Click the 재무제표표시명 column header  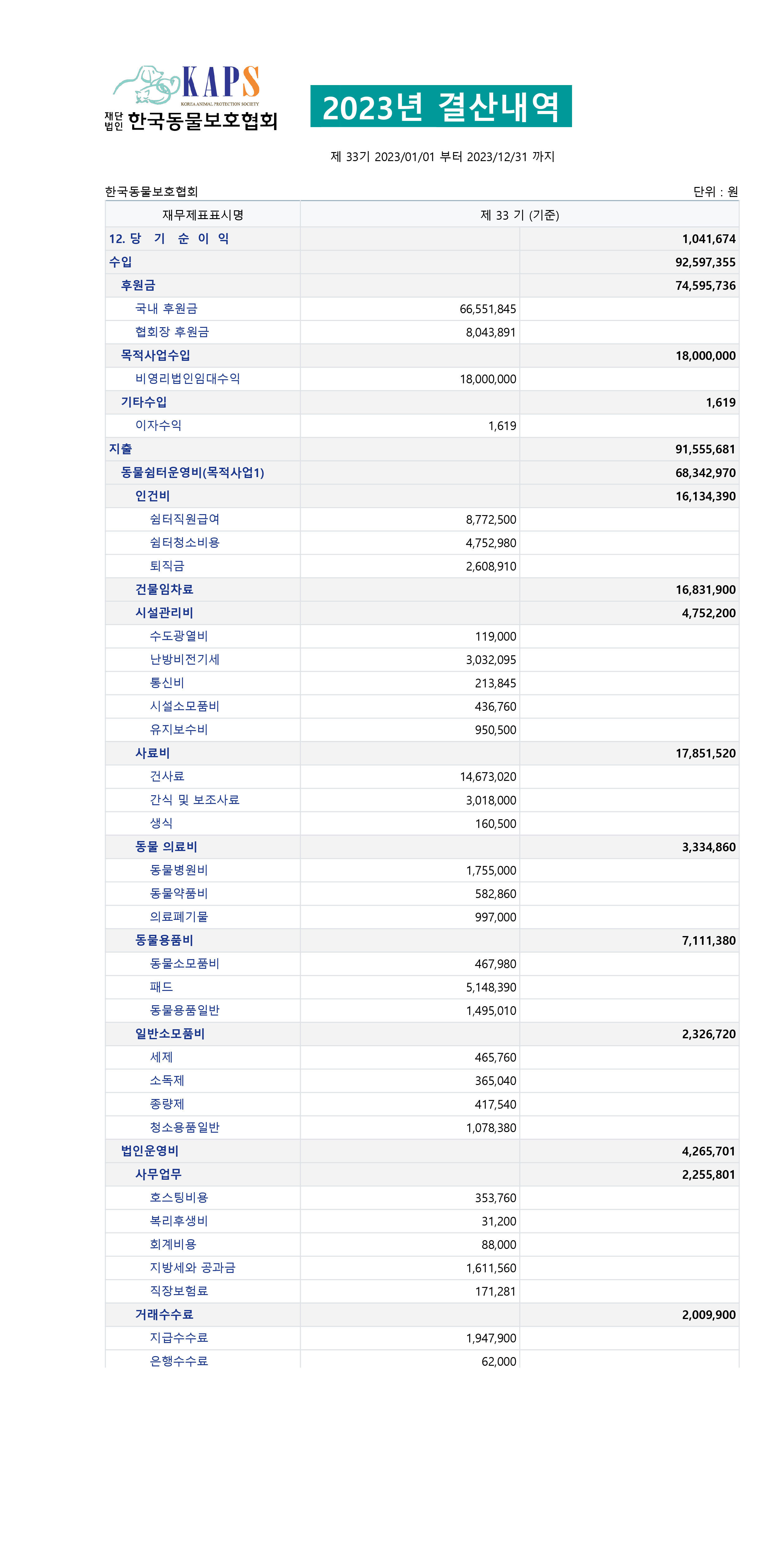pyautogui.click(x=202, y=215)
